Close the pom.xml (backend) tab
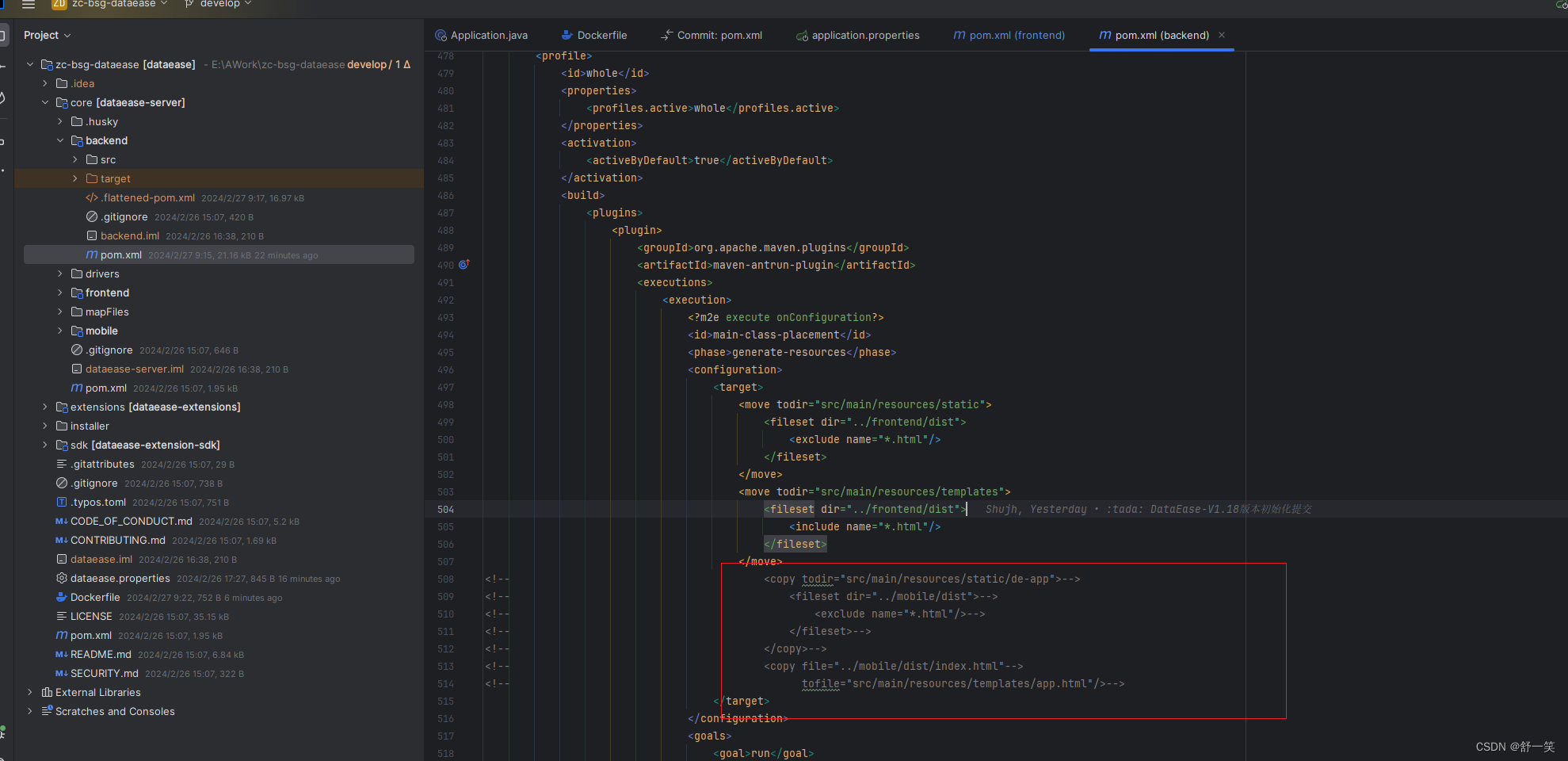Image resolution: width=1568 pixels, height=761 pixels. [x=1221, y=35]
